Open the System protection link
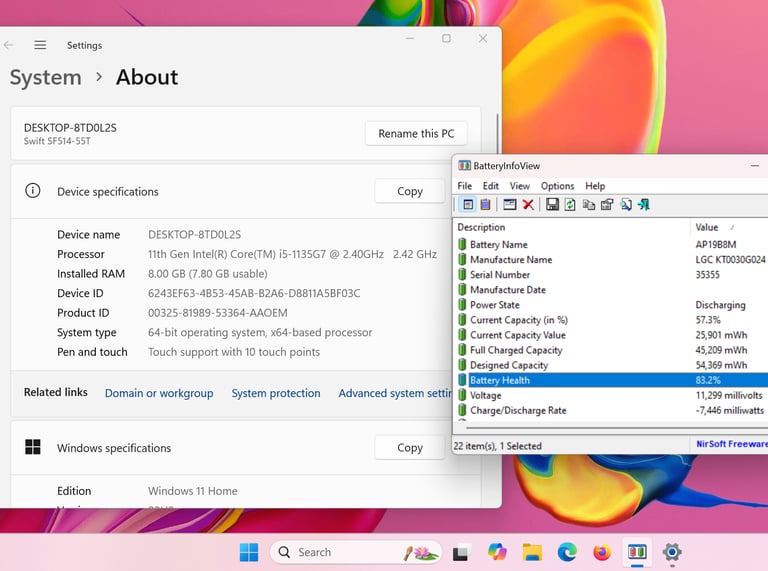 (x=276, y=393)
